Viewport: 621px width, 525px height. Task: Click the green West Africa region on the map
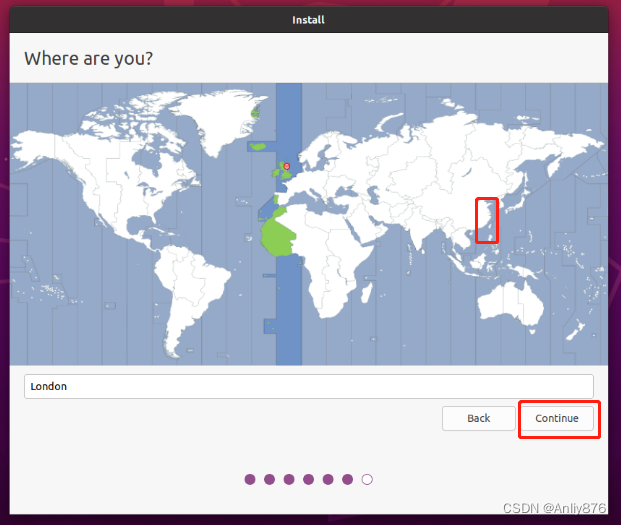277,237
